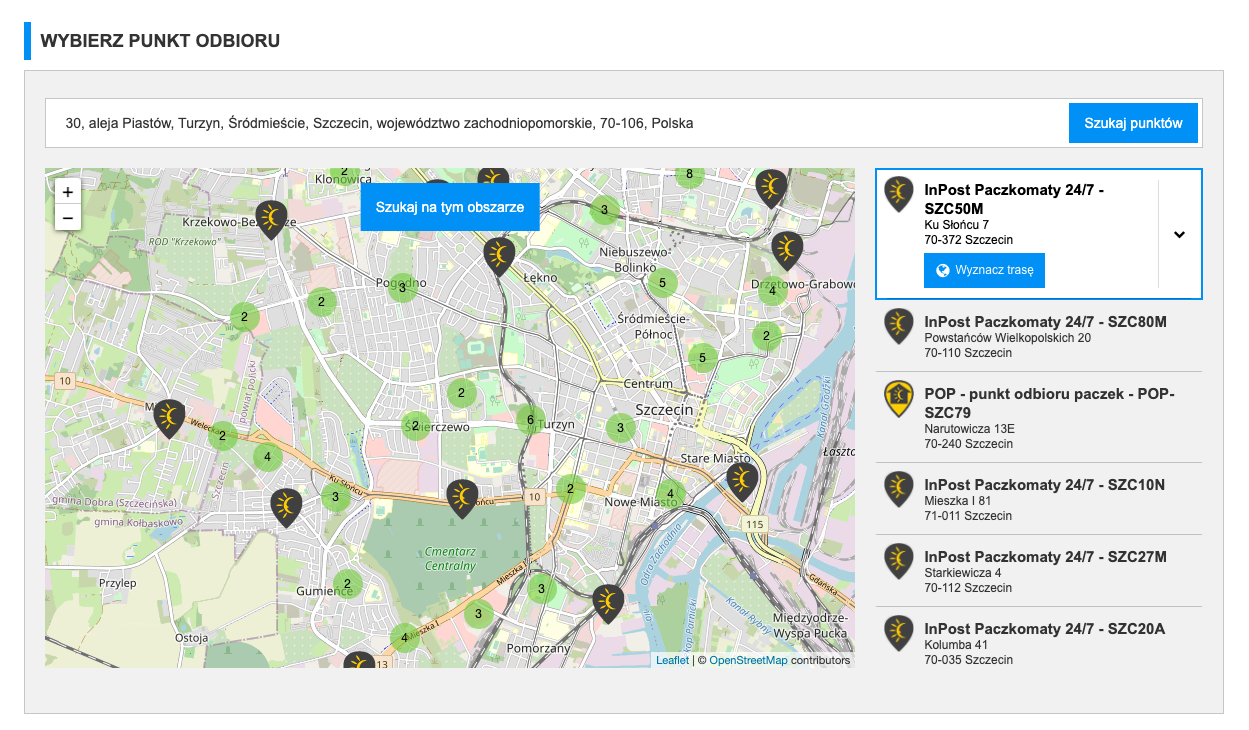Open the cluster of 3 left of Pomorzany label
This screenshot has width=1249, height=730.
[478, 614]
